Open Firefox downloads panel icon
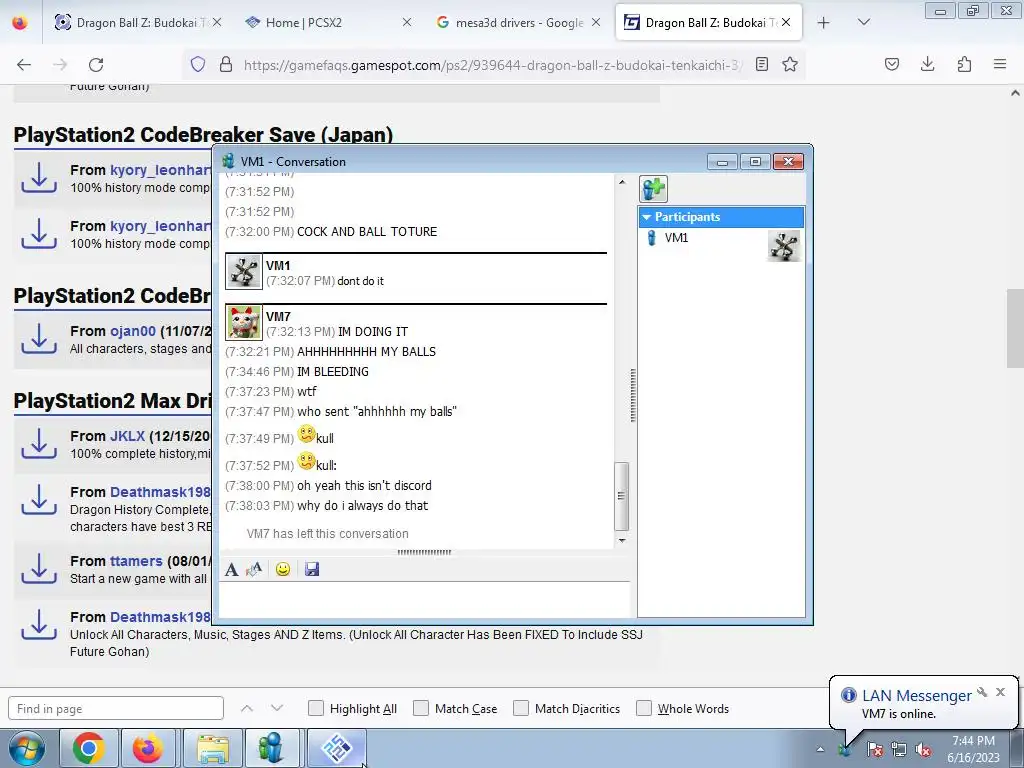This screenshot has width=1024, height=768. point(927,64)
